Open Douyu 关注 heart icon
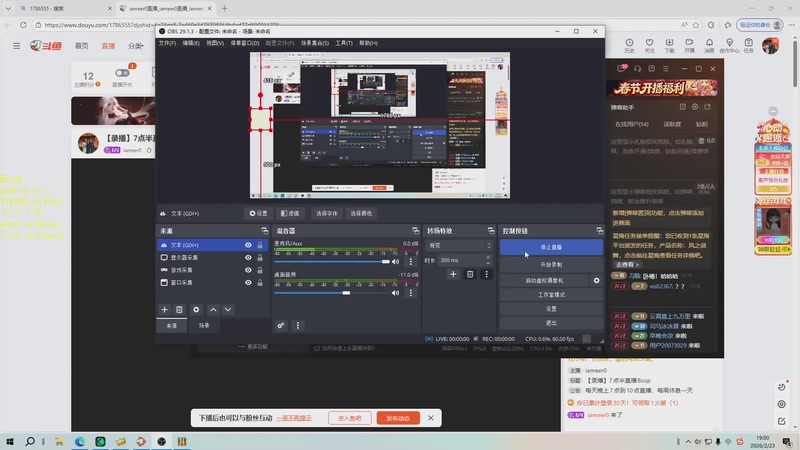The height and width of the screenshot is (450, 800). [x=649, y=45]
